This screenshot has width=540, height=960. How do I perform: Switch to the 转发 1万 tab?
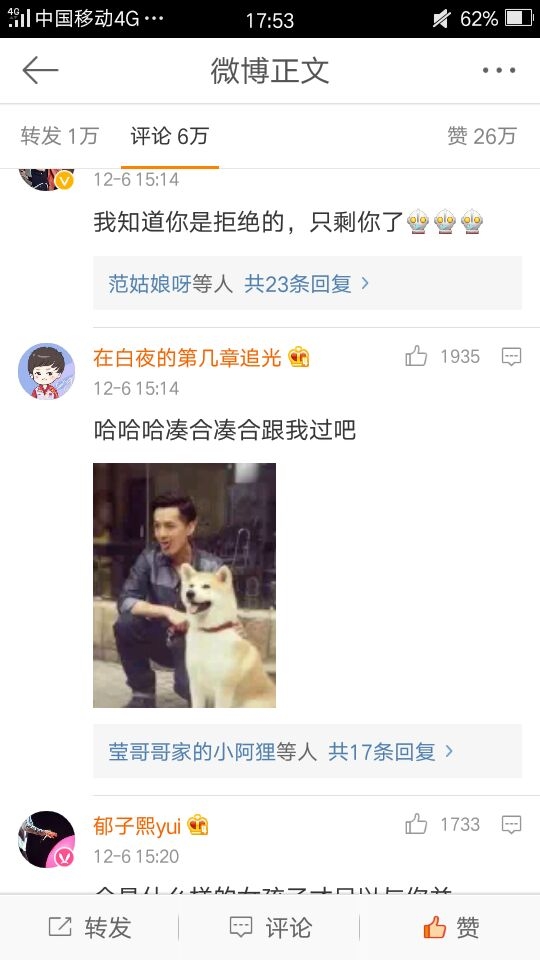pyautogui.click(x=59, y=136)
